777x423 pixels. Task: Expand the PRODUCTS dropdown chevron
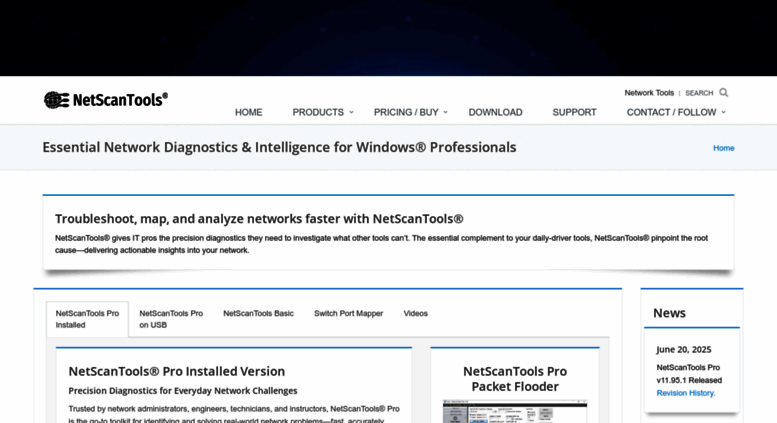point(351,112)
